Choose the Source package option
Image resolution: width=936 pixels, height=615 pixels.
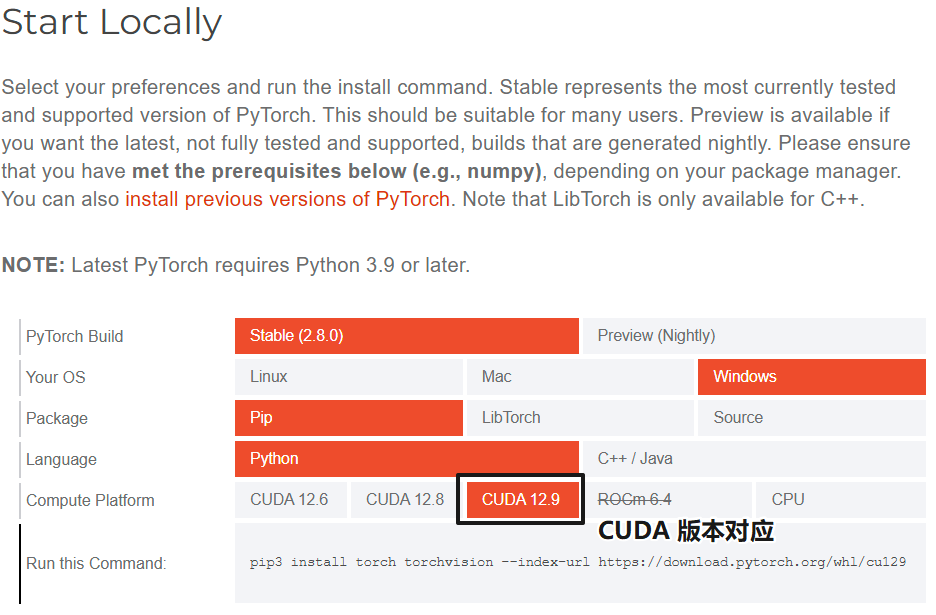point(812,418)
